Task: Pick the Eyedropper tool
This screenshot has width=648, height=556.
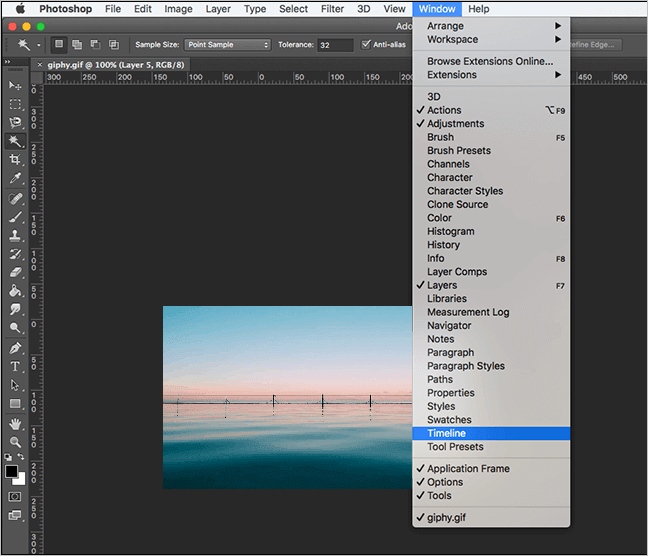Action: point(15,179)
